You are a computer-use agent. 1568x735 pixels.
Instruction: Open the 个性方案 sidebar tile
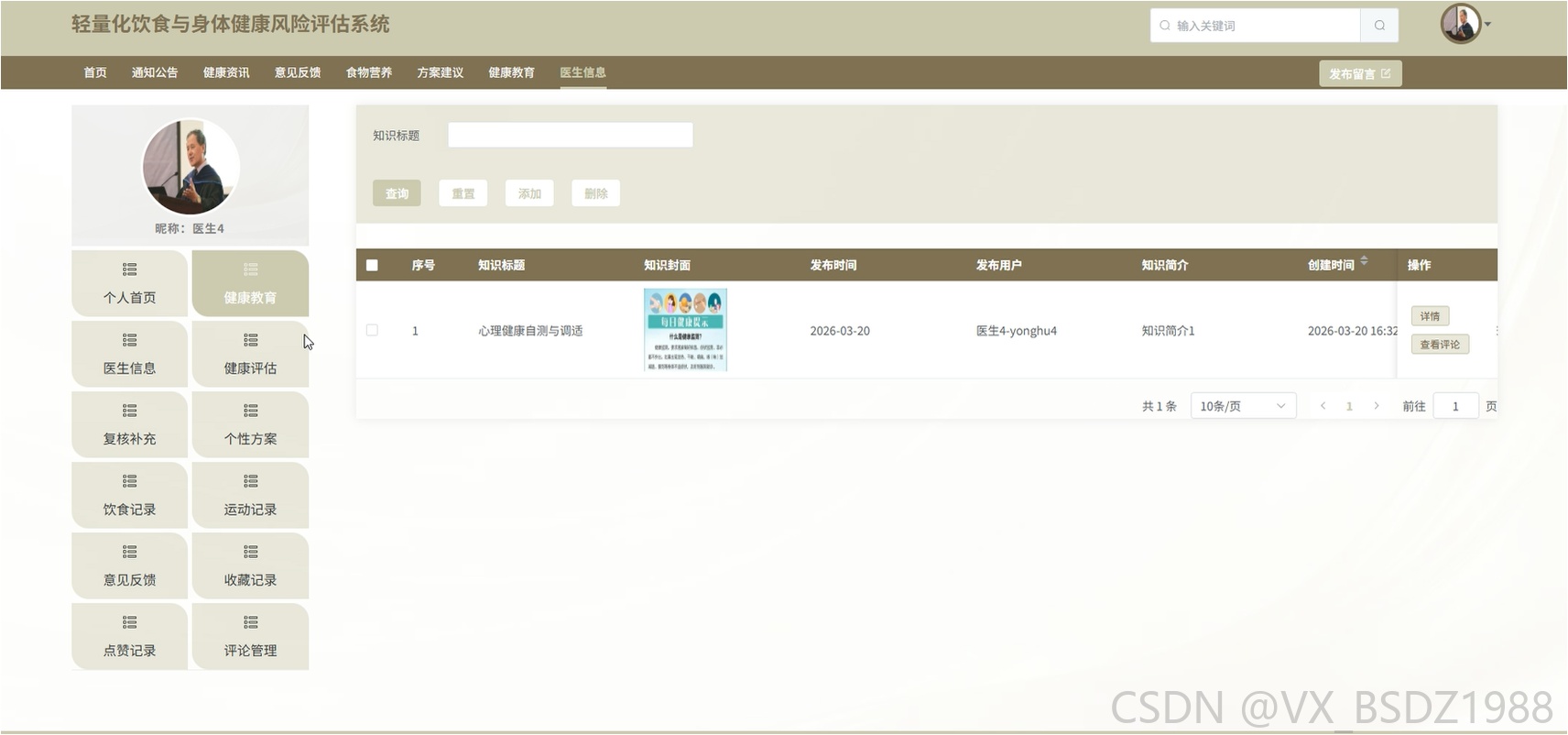pyautogui.click(x=250, y=425)
